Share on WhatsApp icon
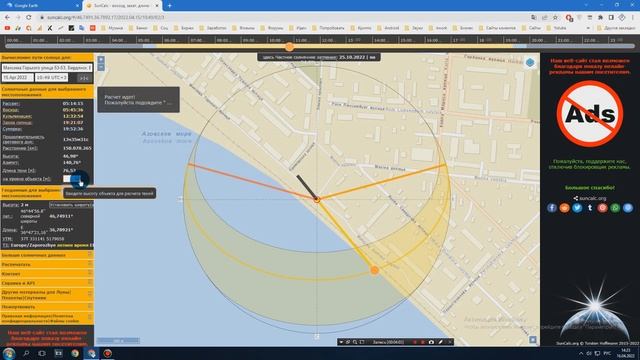Viewport: 640px width, 360px height. pos(615,208)
